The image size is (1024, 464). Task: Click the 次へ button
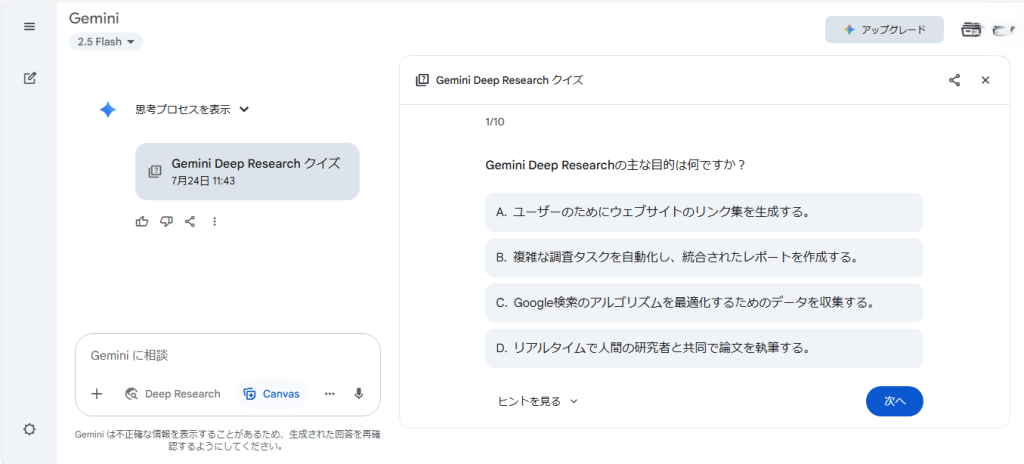[894, 401]
